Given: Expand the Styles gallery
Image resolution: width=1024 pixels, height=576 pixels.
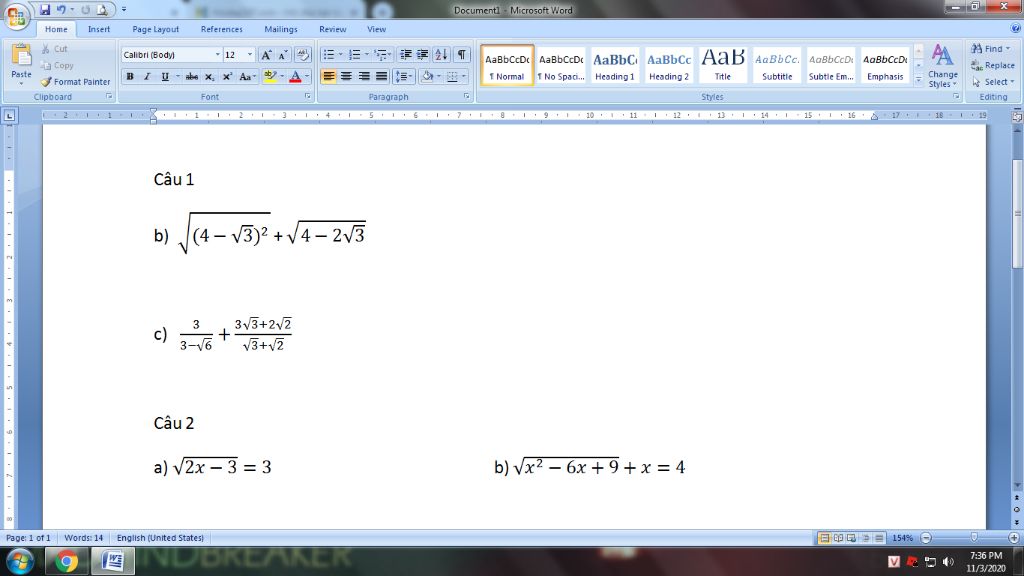Looking at the screenshot, I should pos(919,78).
